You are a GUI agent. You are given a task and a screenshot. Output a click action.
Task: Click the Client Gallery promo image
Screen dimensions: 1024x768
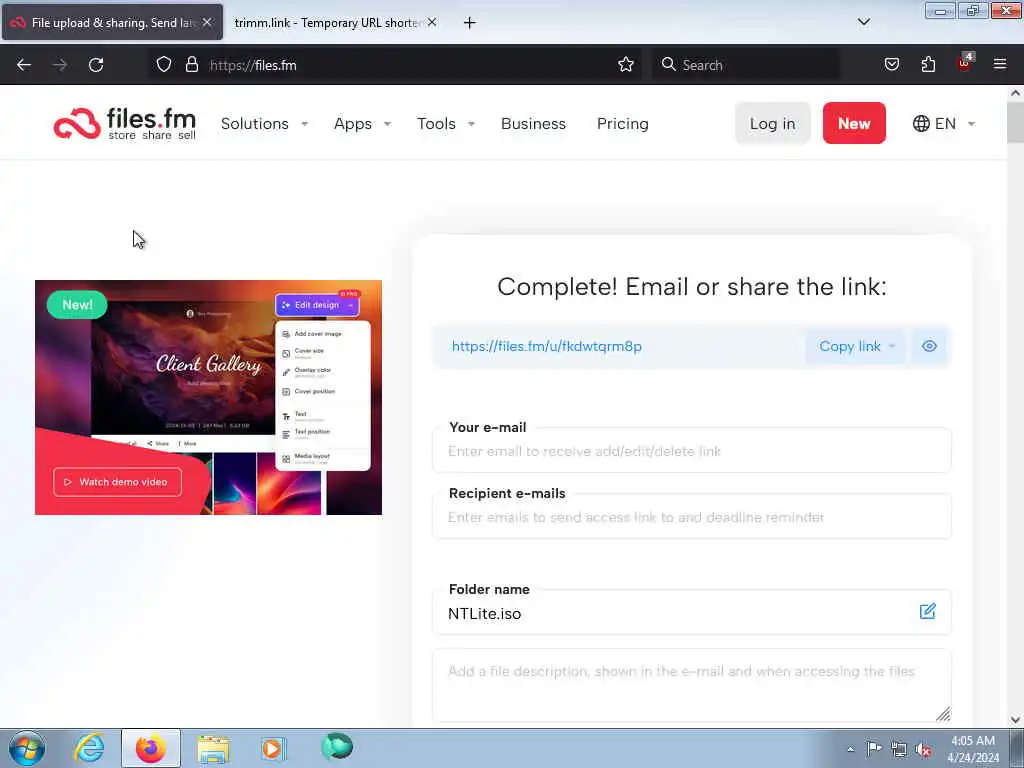tap(208, 397)
